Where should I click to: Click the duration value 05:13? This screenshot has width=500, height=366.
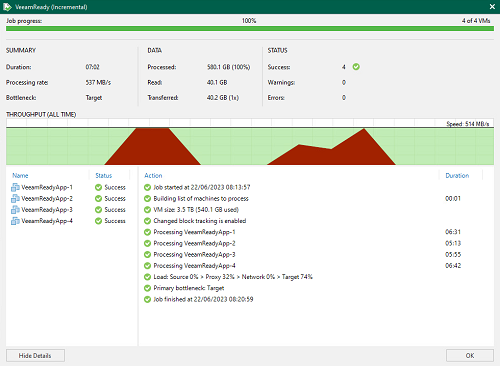click(x=453, y=243)
